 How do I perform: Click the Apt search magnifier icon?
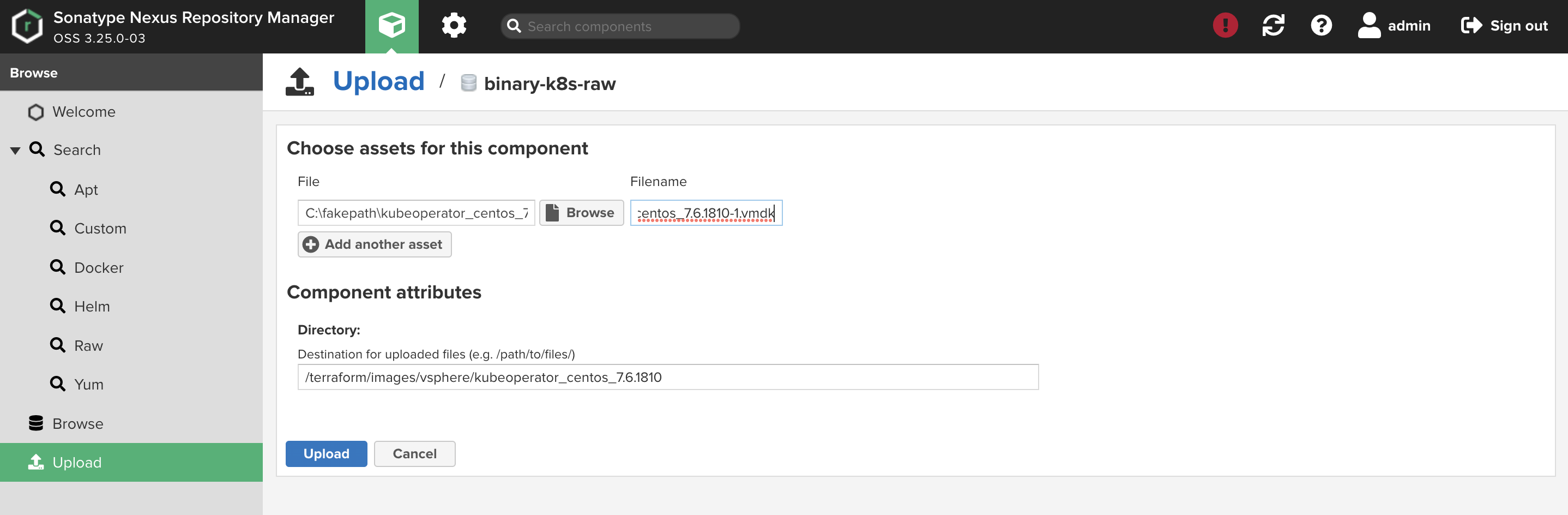click(x=58, y=189)
